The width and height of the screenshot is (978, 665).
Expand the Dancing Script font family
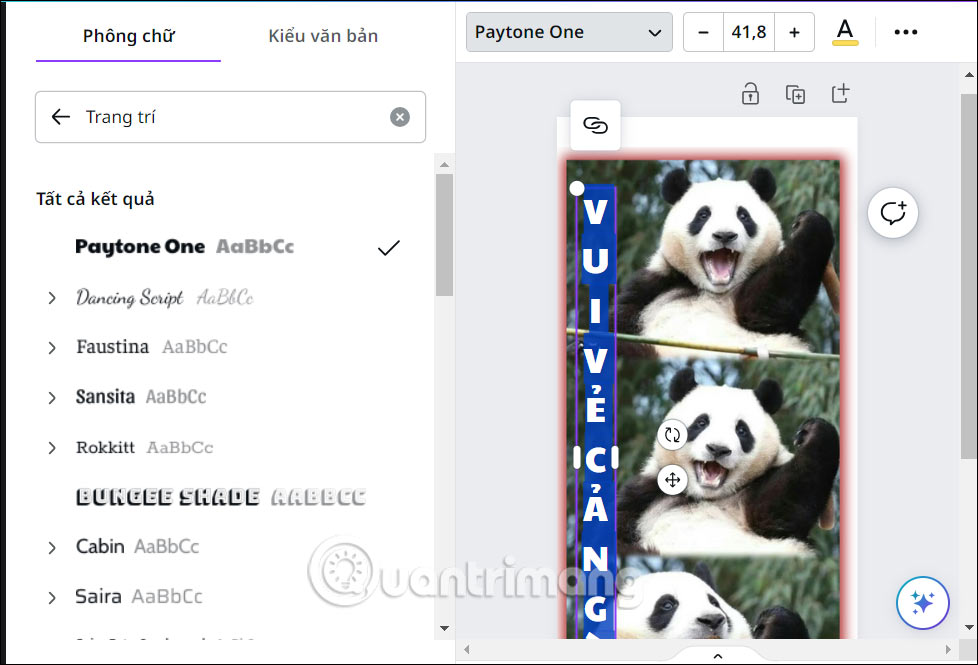click(x=52, y=297)
